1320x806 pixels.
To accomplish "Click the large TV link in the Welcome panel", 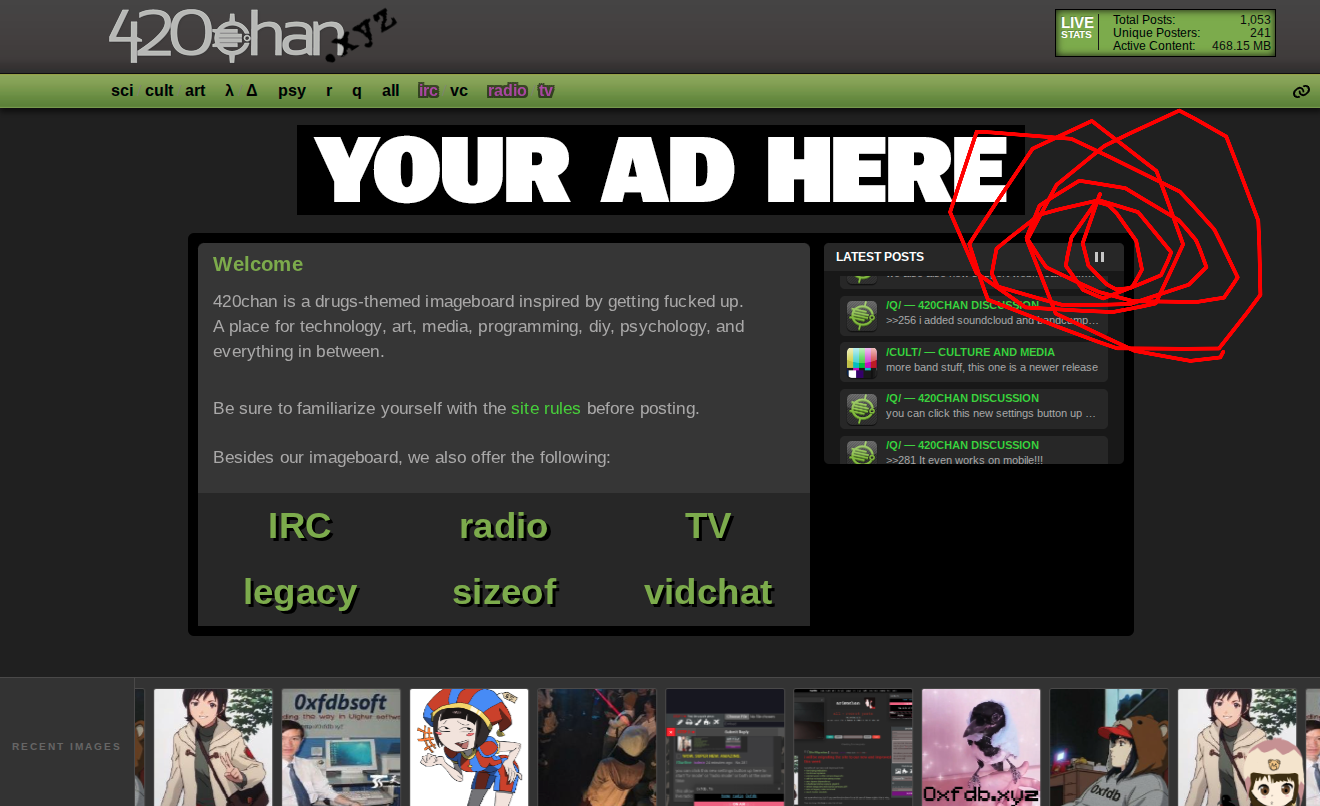I will [x=708, y=526].
